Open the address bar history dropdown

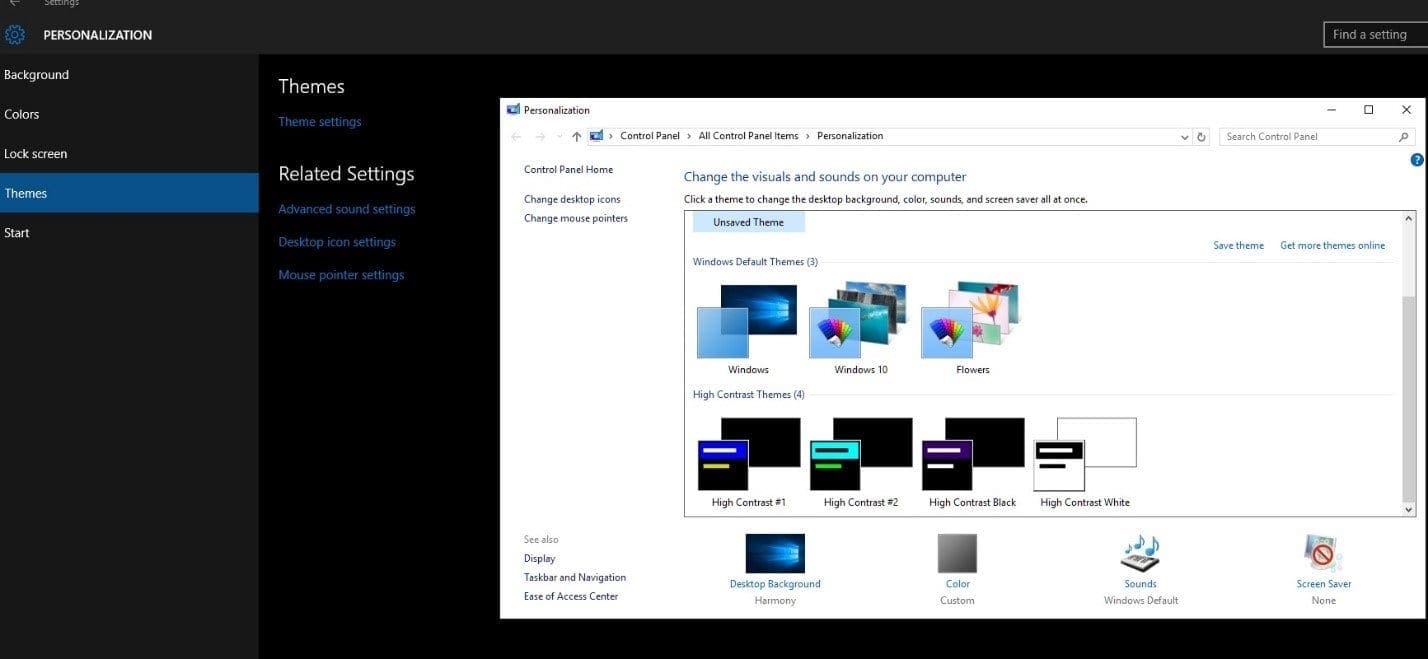pyautogui.click(x=1185, y=137)
